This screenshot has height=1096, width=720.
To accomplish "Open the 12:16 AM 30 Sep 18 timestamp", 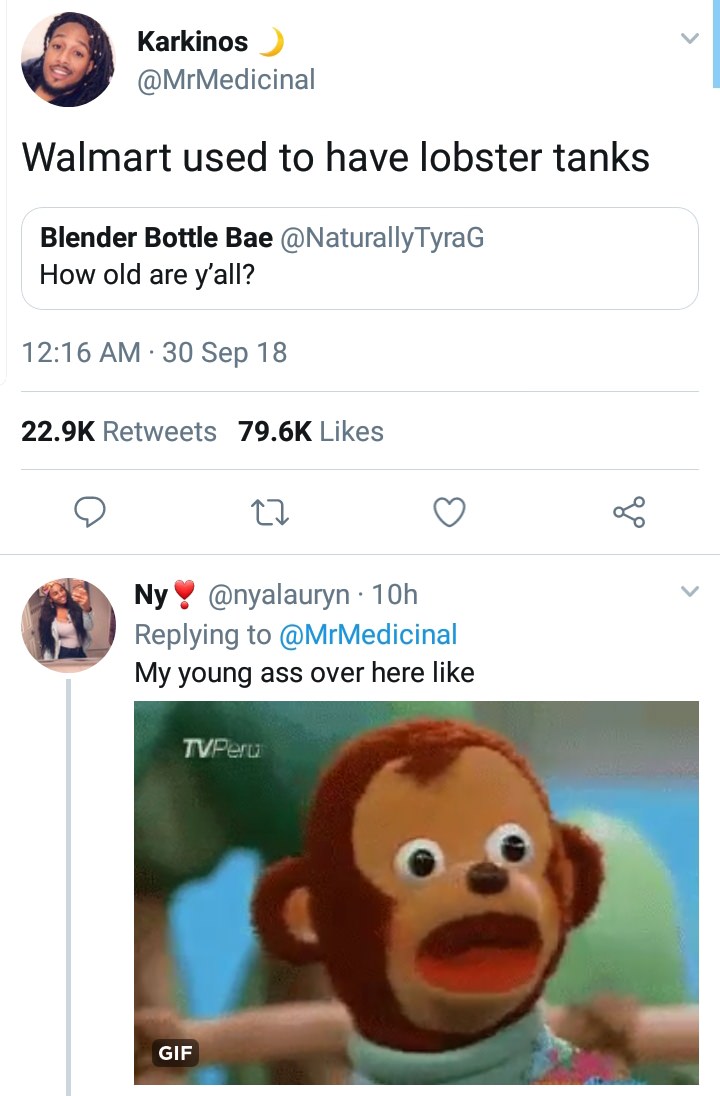I will [x=154, y=352].
